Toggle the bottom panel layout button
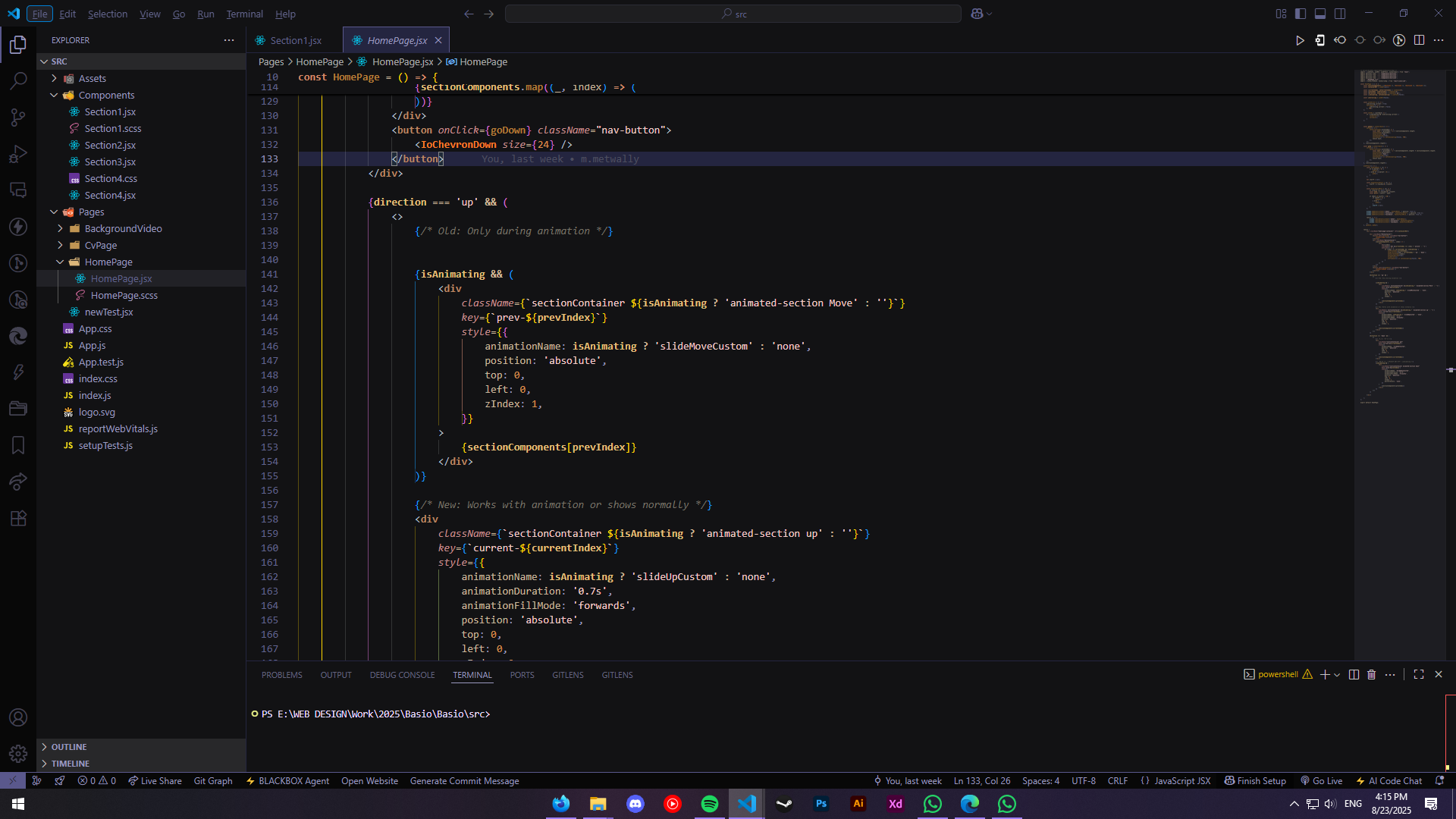This screenshot has width=1456, height=819. tap(1320, 14)
